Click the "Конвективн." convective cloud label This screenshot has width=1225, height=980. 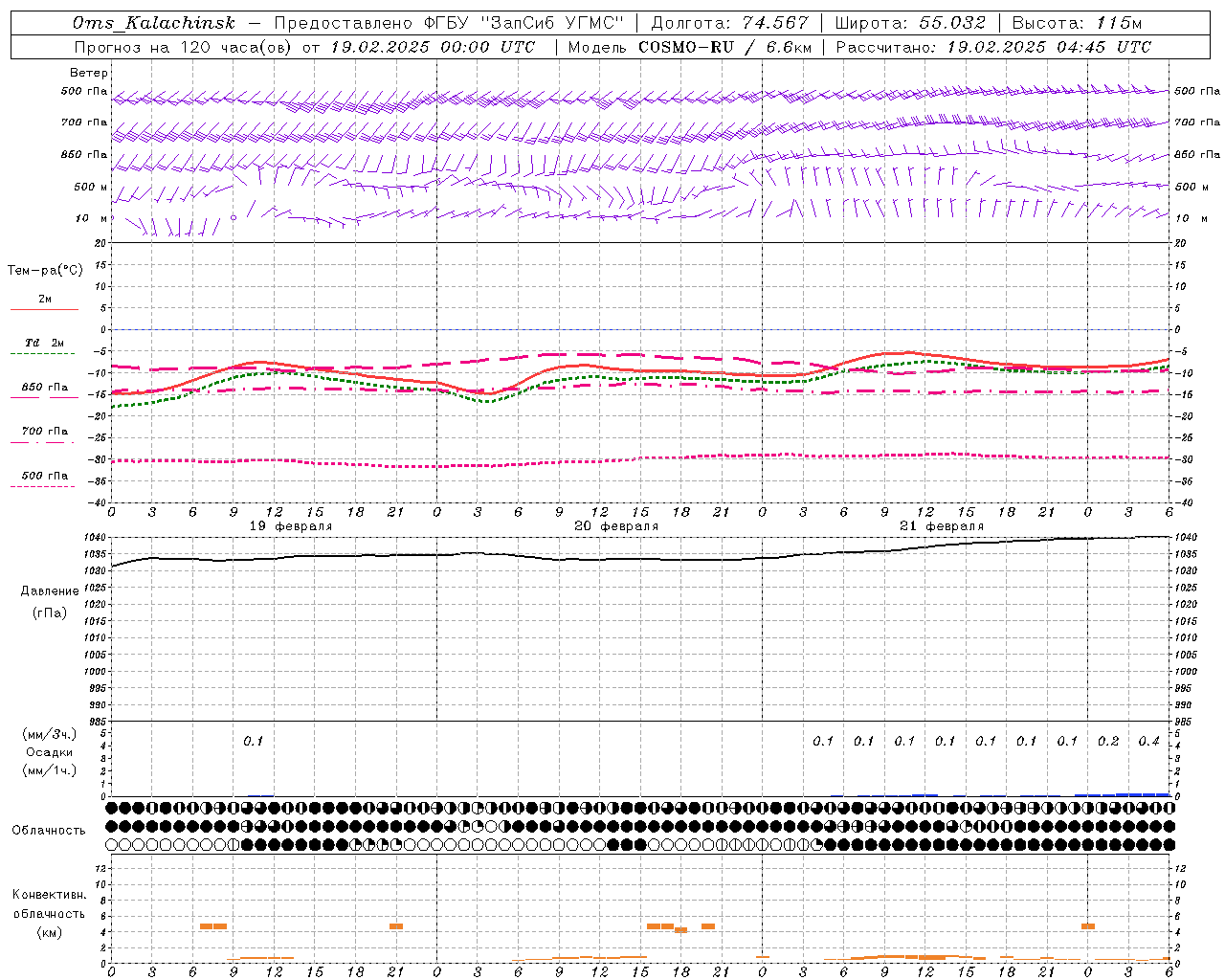(x=49, y=895)
